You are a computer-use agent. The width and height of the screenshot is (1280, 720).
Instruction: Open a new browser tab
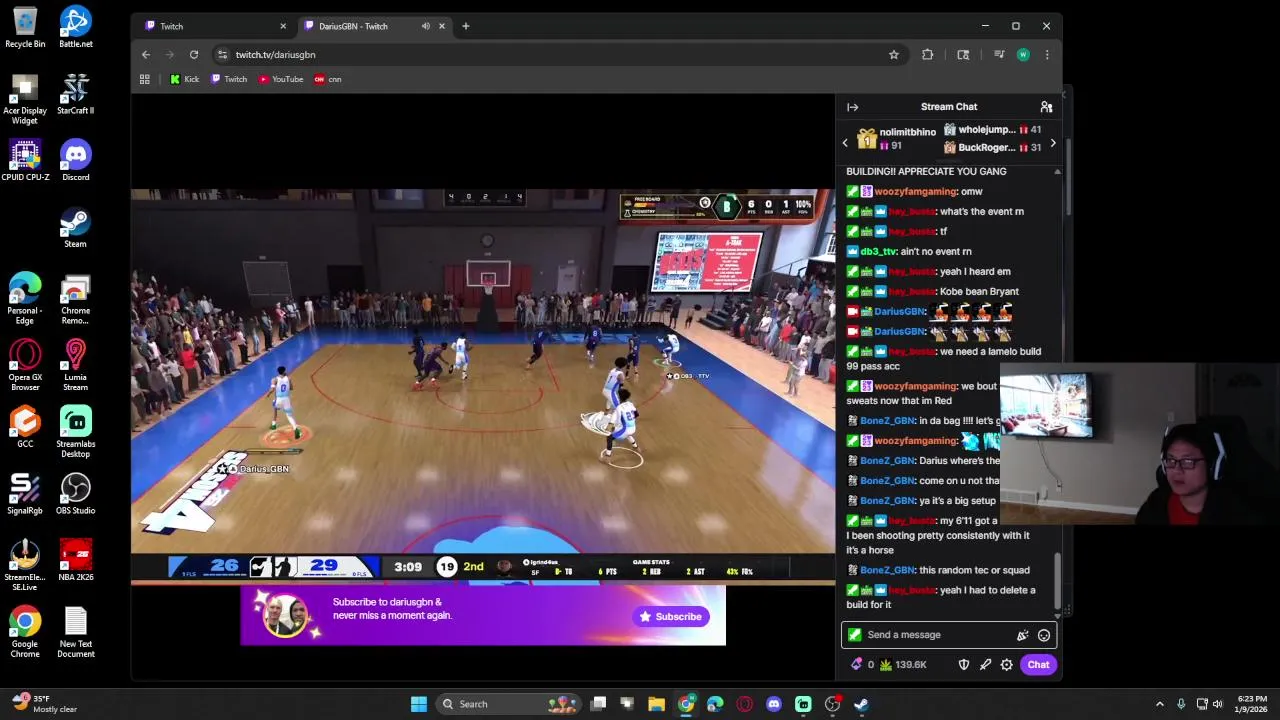click(466, 26)
